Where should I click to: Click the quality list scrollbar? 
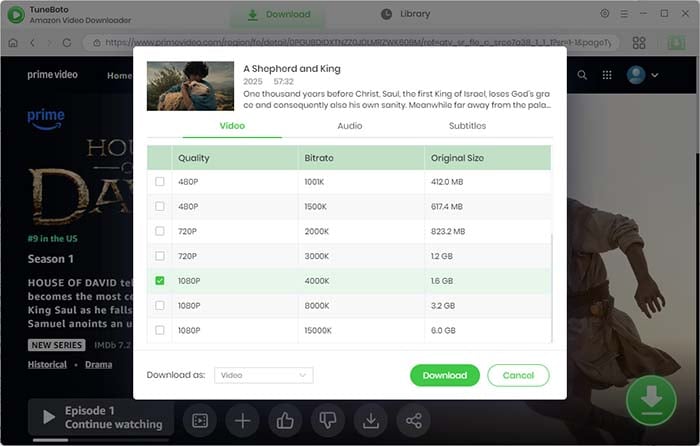pos(552,287)
